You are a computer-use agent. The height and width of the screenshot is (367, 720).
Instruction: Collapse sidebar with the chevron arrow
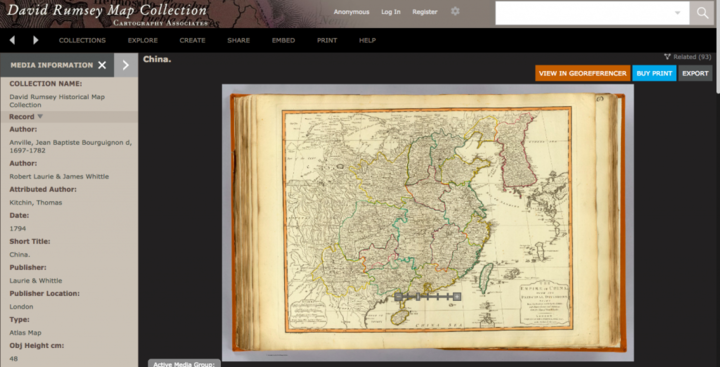click(125, 65)
